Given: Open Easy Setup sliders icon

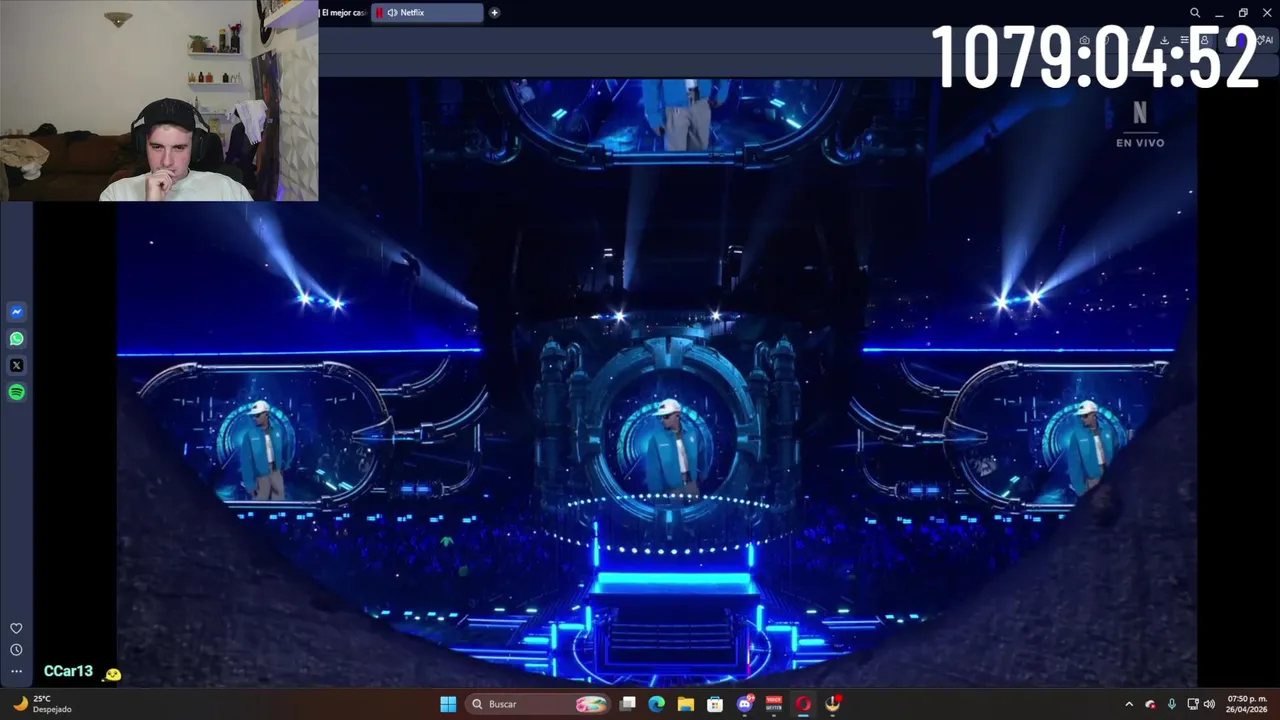Looking at the screenshot, I should pos(1185,40).
